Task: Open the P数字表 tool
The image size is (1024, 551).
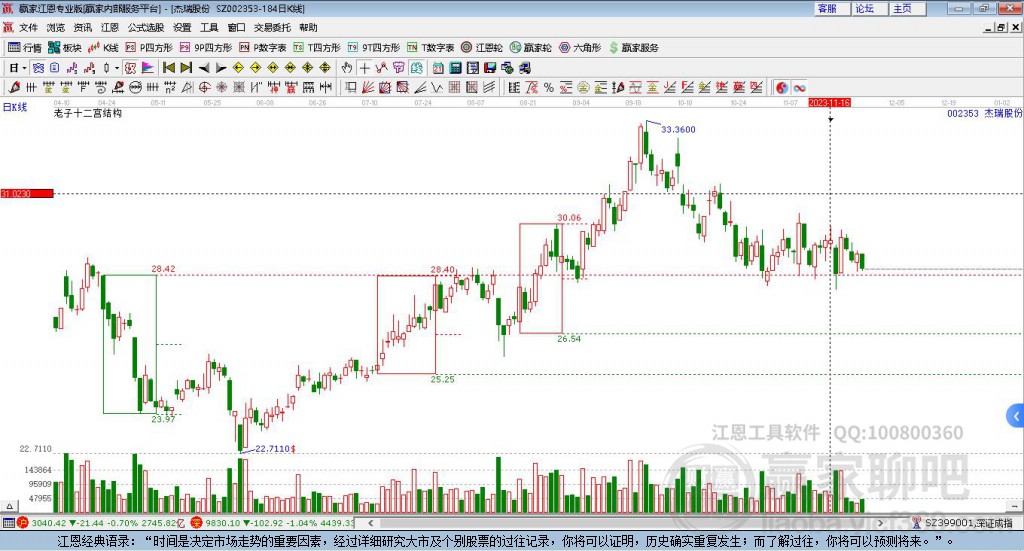Action: tap(263, 48)
